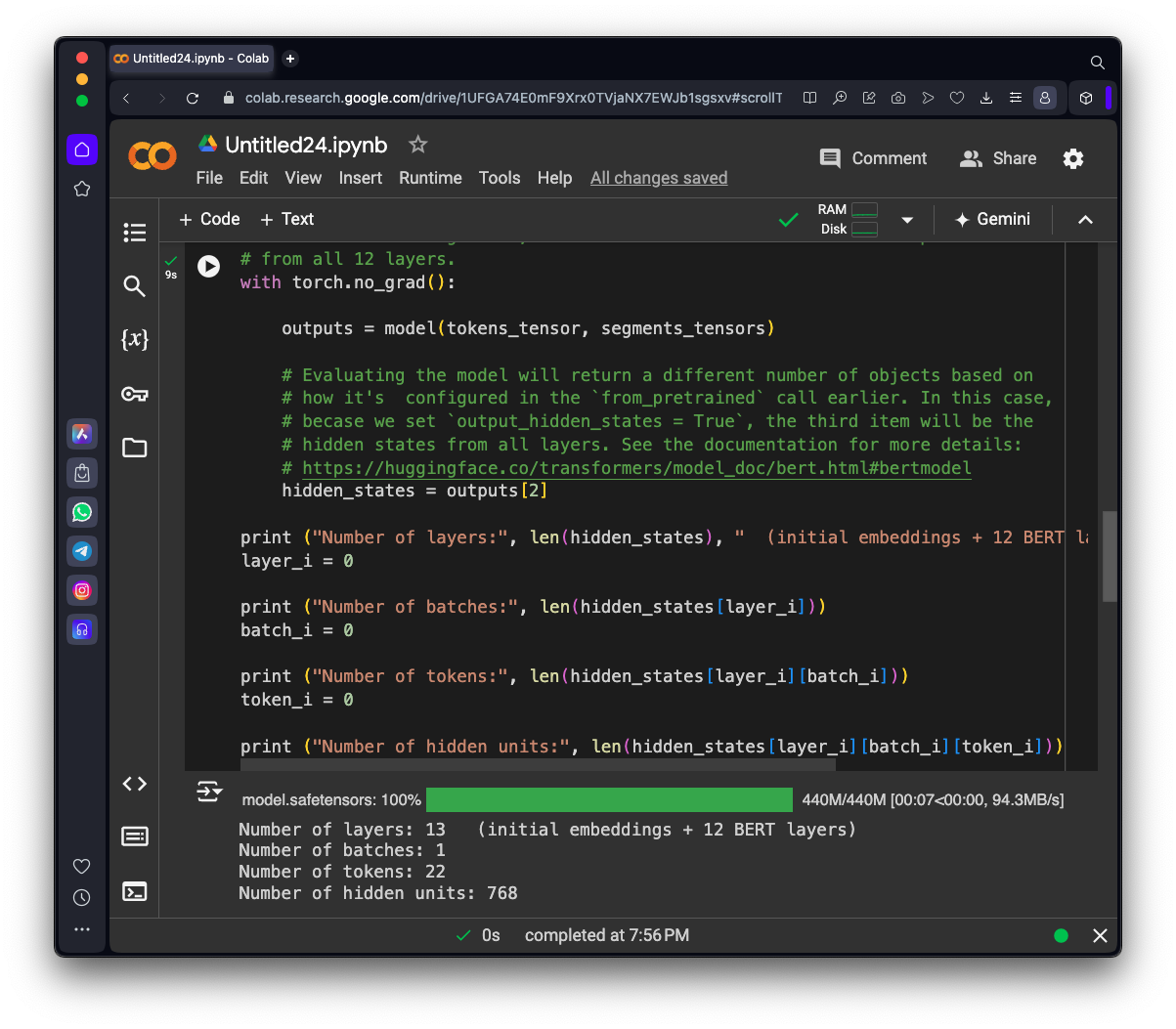
Task: Toggle cell output view options icon
Action: point(209,792)
